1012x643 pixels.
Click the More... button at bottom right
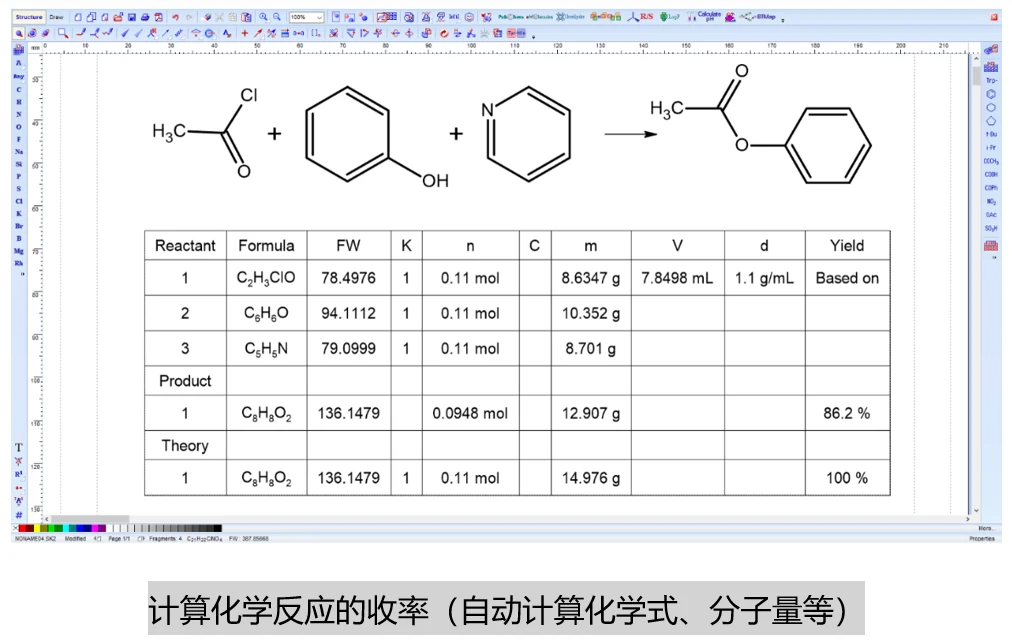tap(985, 528)
